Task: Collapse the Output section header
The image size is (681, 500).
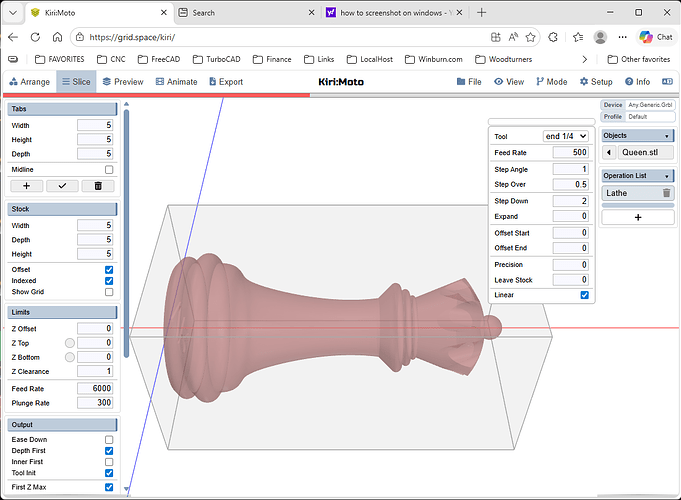Action: coord(62,424)
